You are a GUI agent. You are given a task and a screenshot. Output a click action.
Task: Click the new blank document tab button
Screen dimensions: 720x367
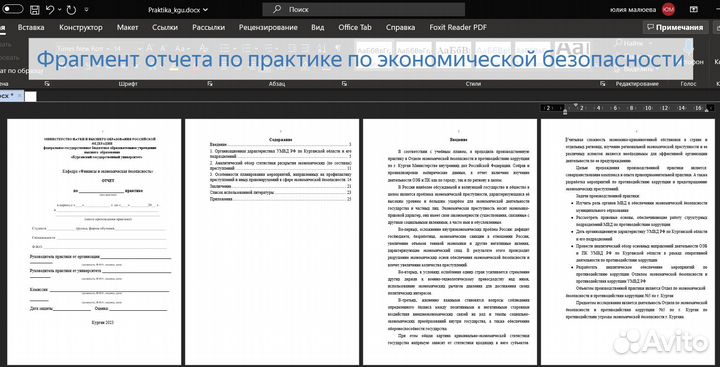click(30, 96)
